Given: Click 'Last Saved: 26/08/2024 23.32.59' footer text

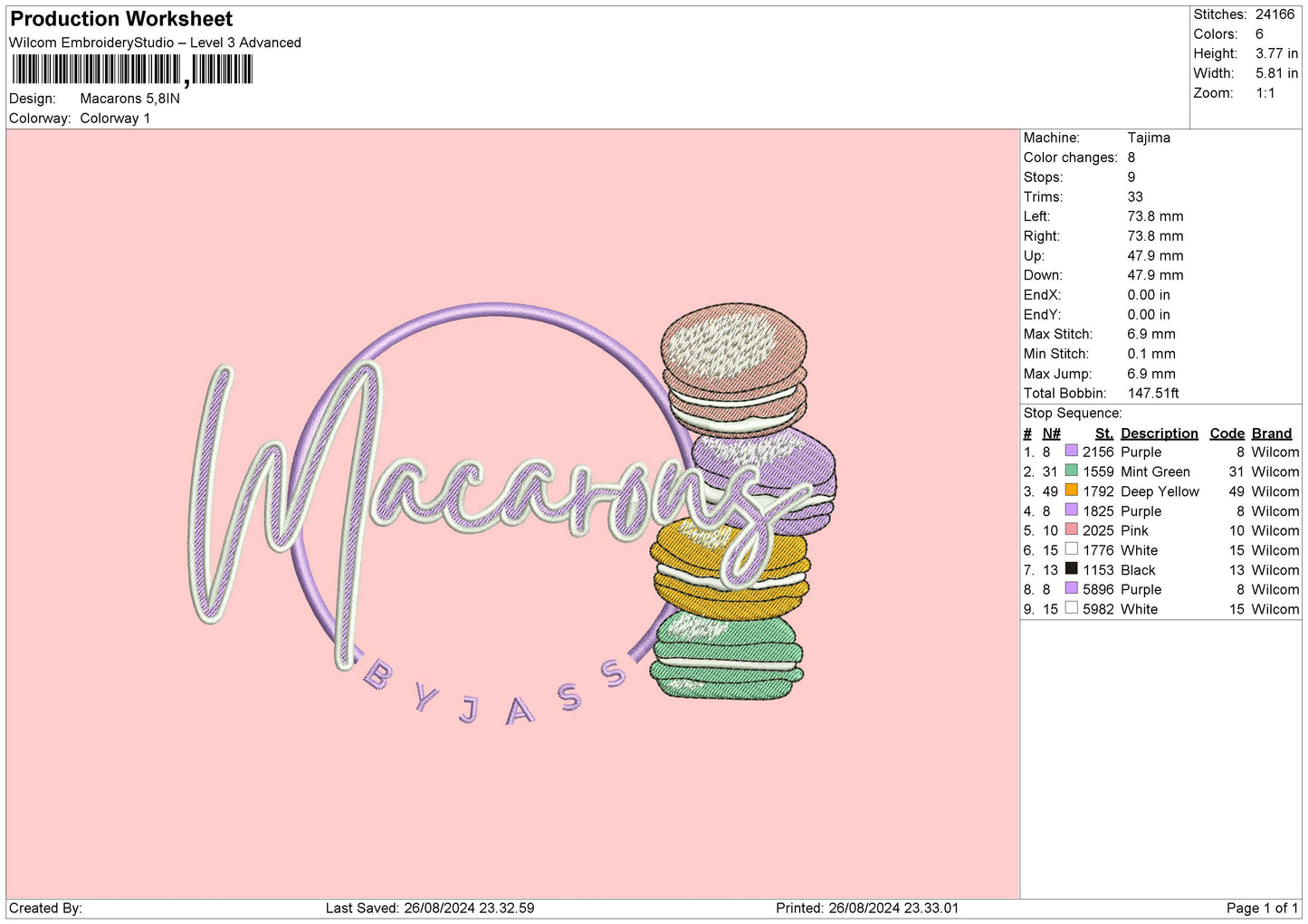Looking at the screenshot, I should [430, 908].
